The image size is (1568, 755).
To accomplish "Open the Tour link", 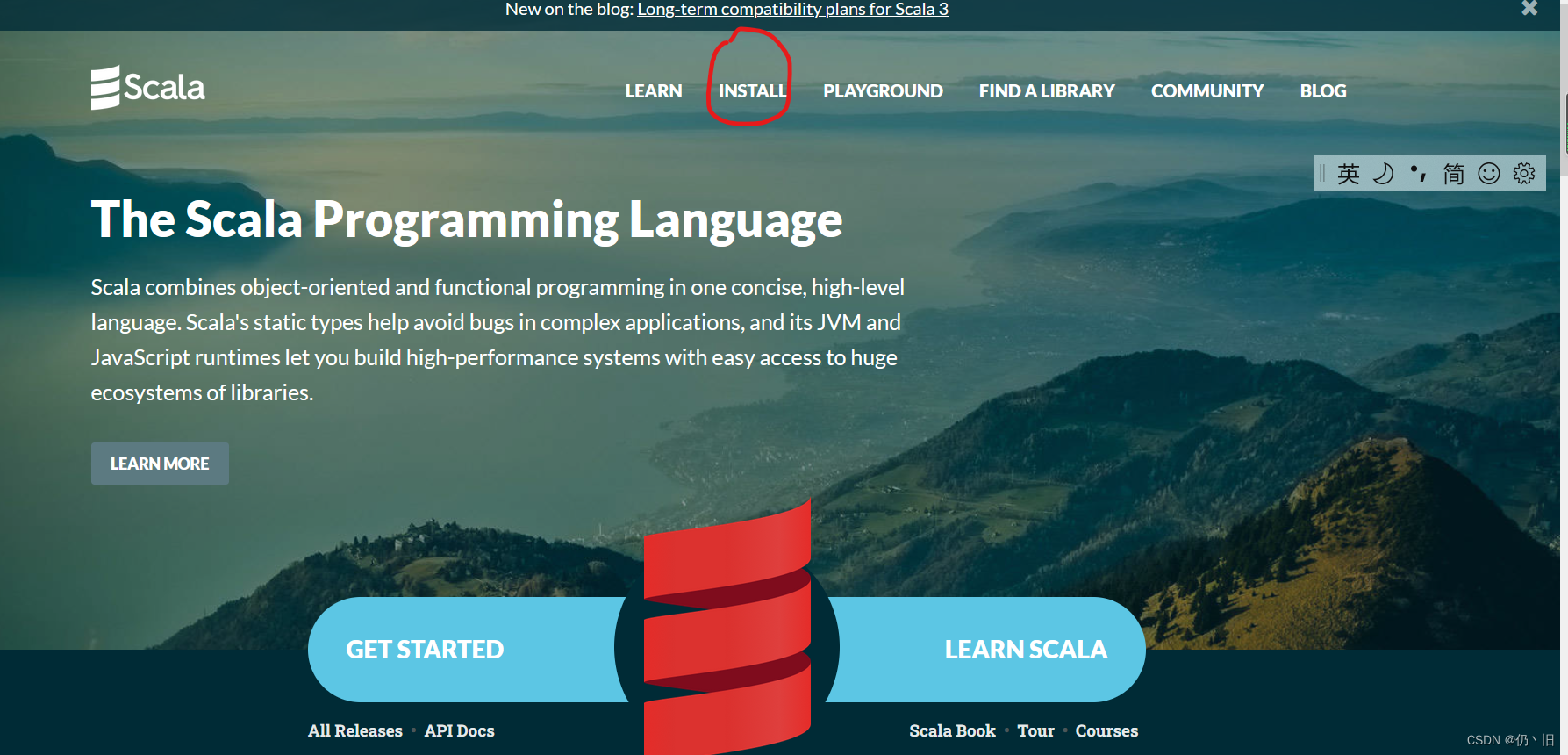I will pos(1035,730).
